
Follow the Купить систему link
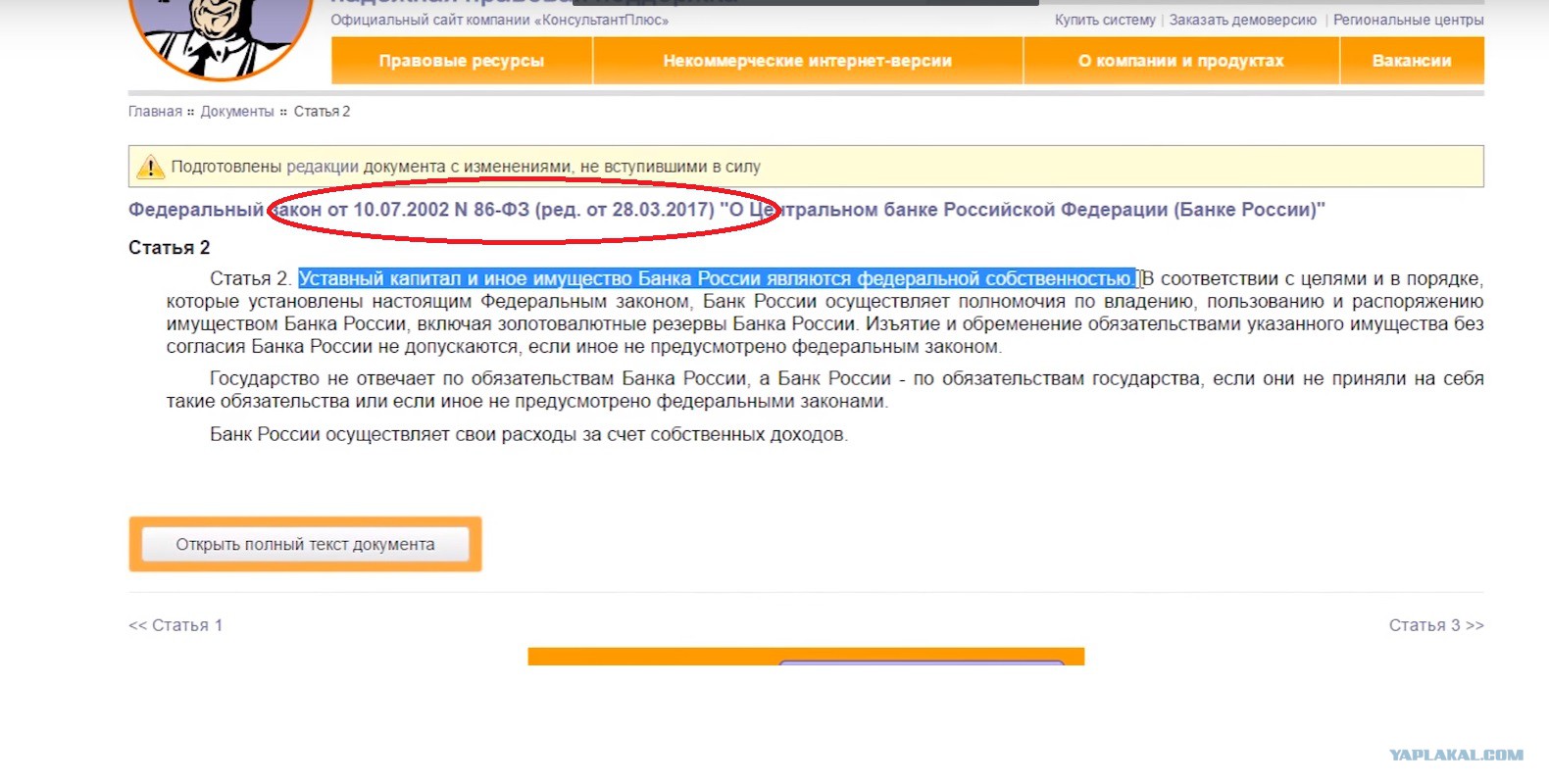[1105, 20]
